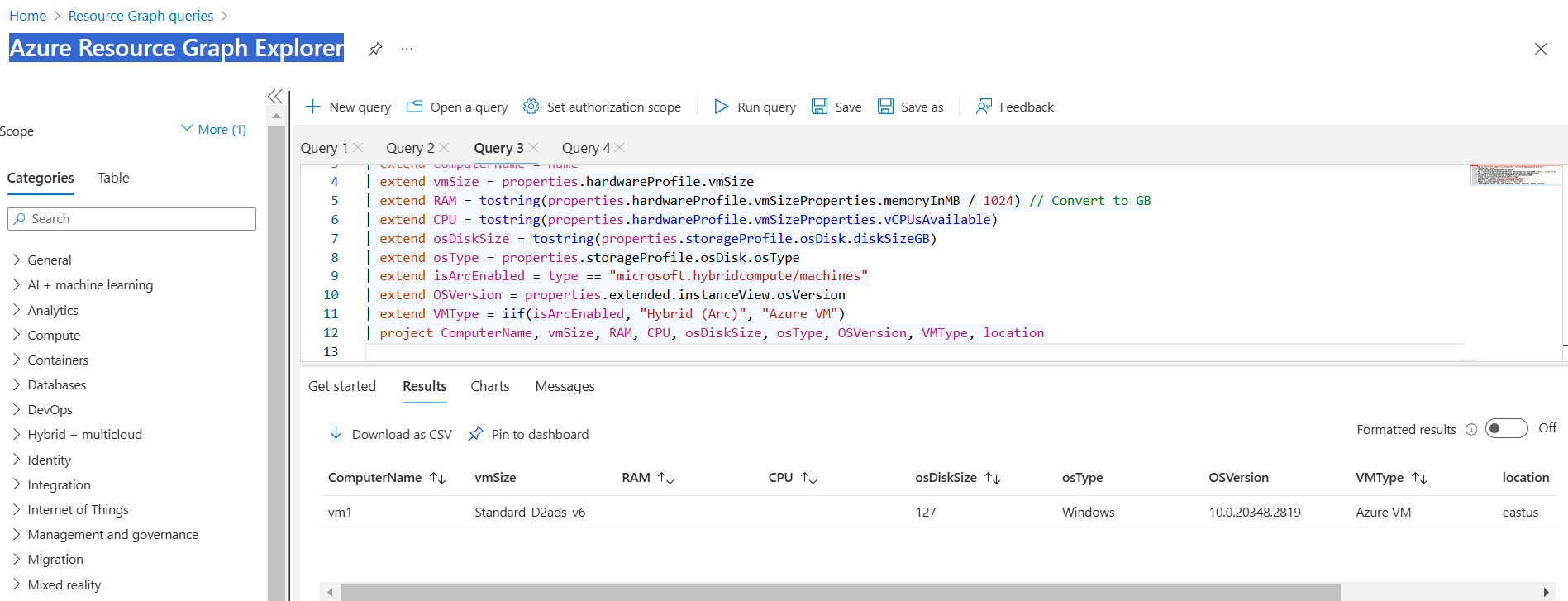1568x601 pixels.
Task: Go to Home breadcrumb link
Action: tap(28, 16)
